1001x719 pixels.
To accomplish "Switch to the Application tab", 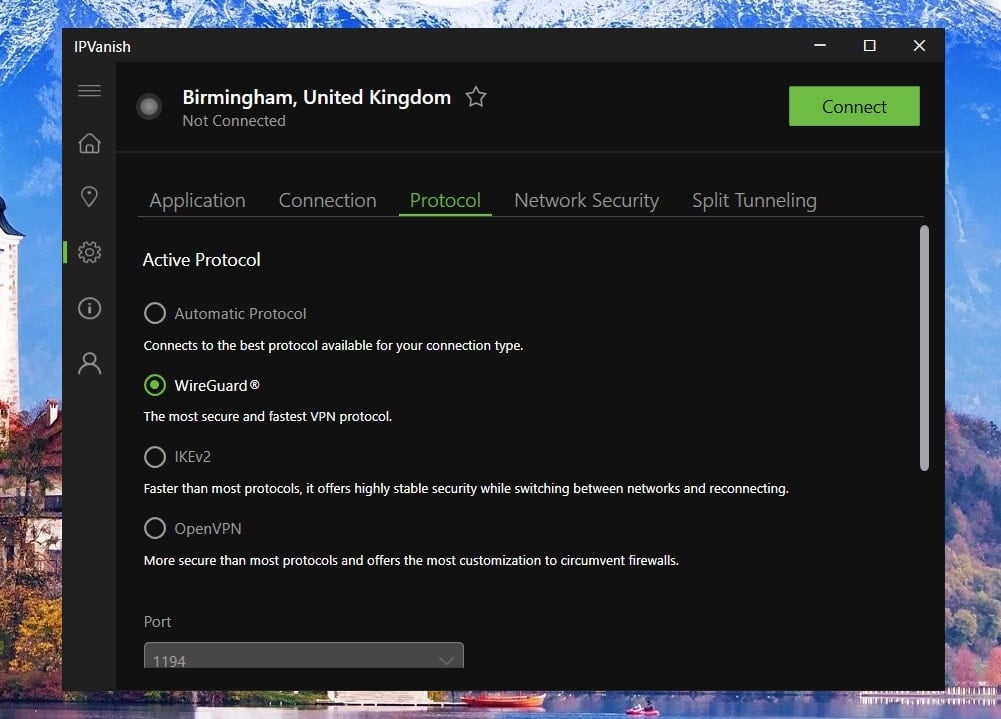I will tap(197, 200).
